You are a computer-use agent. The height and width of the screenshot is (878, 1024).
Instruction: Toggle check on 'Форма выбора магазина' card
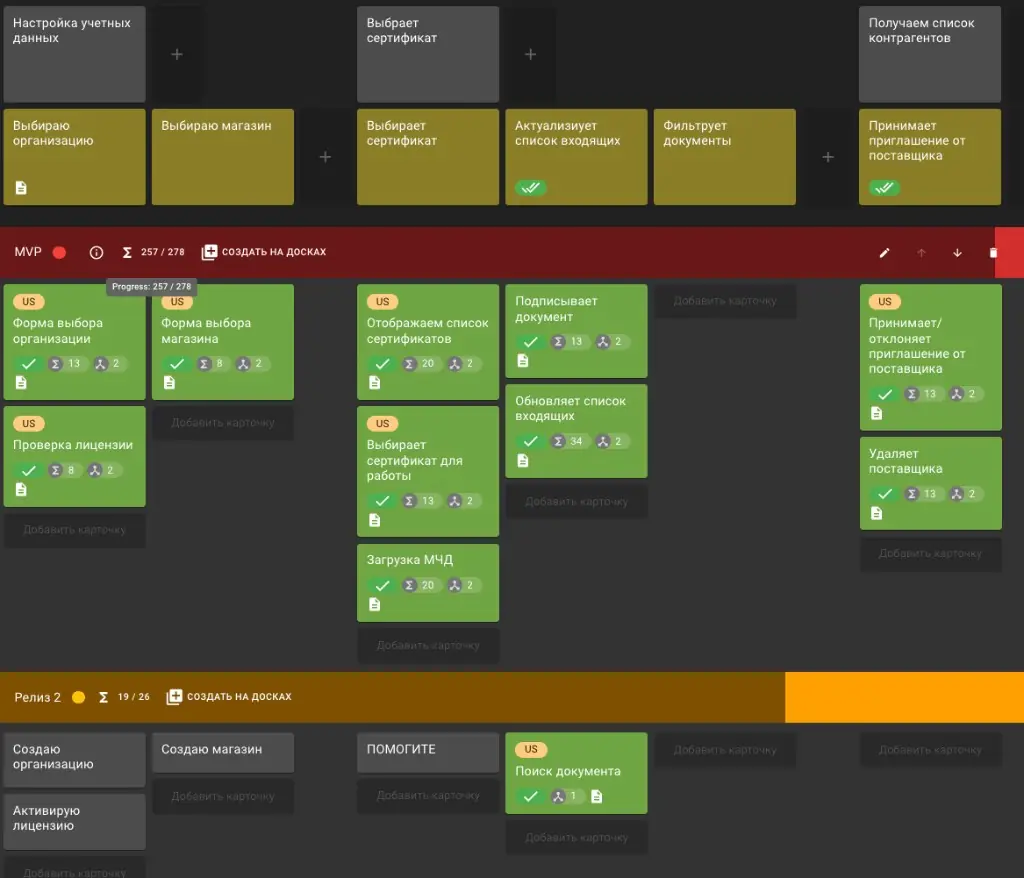pos(177,364)
